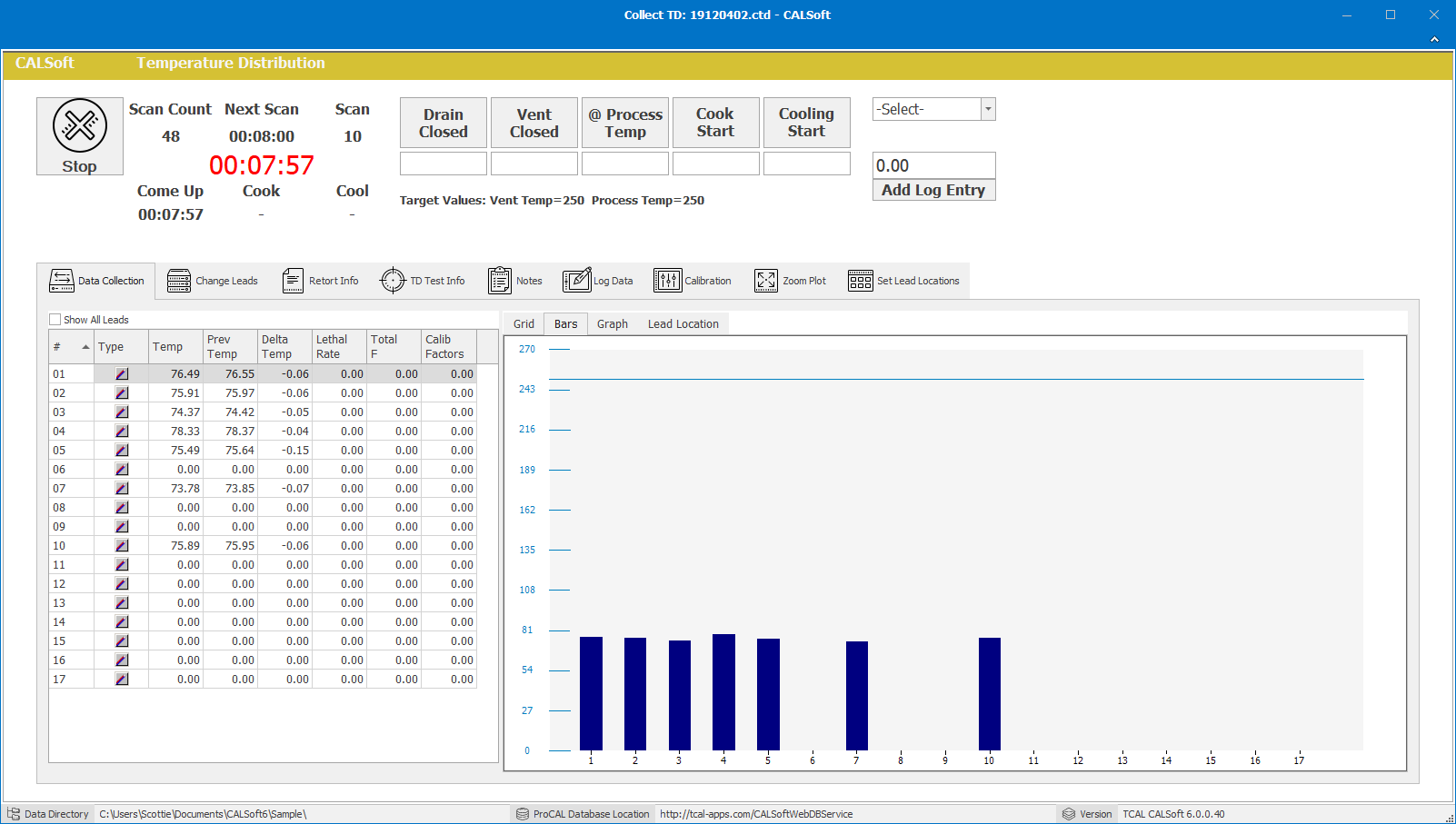1456x824 pixels.
Task: Click the lead type icon in row 16
Action: pyautogui.click(x=122, y=660)
